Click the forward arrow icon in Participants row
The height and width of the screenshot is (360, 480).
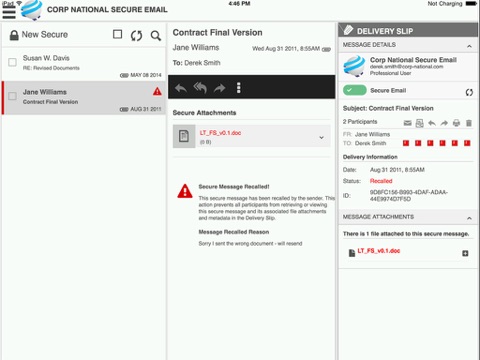(x=444, y=123)
